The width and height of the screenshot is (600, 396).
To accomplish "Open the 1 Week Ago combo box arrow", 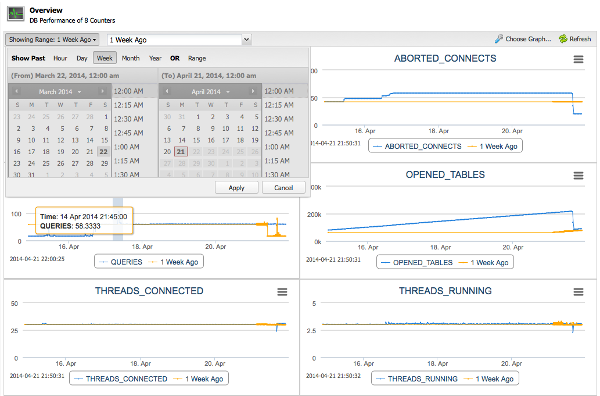I will point(247,39).
